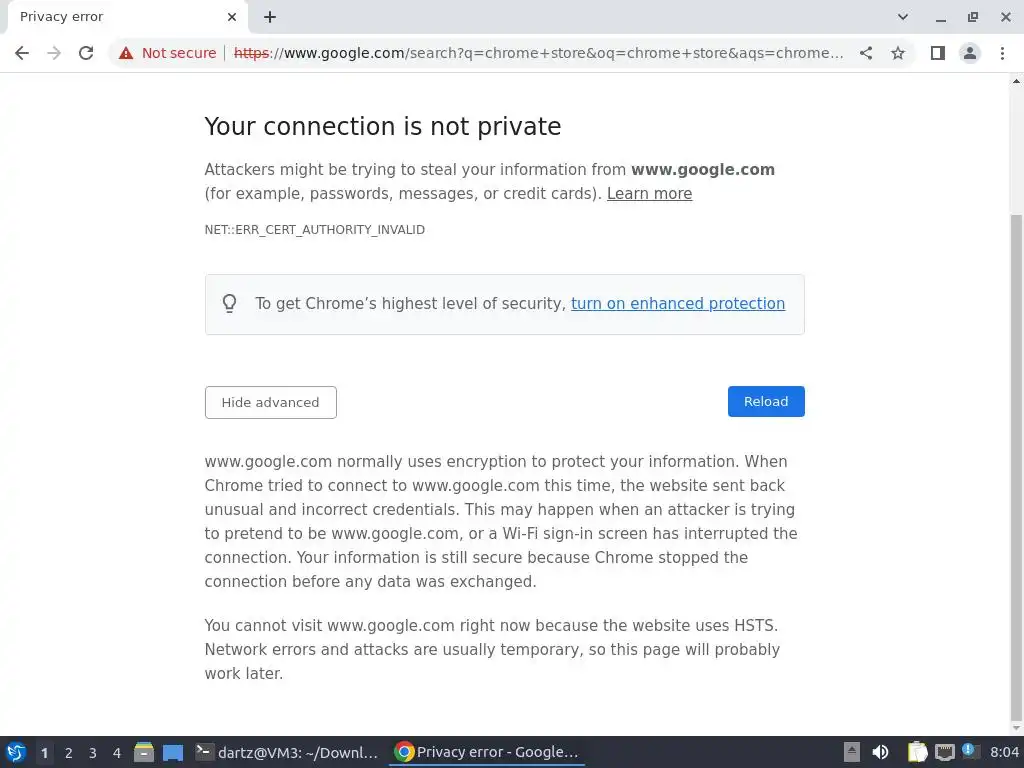Switch to workspace 2 in the pager
1024x768 pixels.
click(x=68, y=753)
